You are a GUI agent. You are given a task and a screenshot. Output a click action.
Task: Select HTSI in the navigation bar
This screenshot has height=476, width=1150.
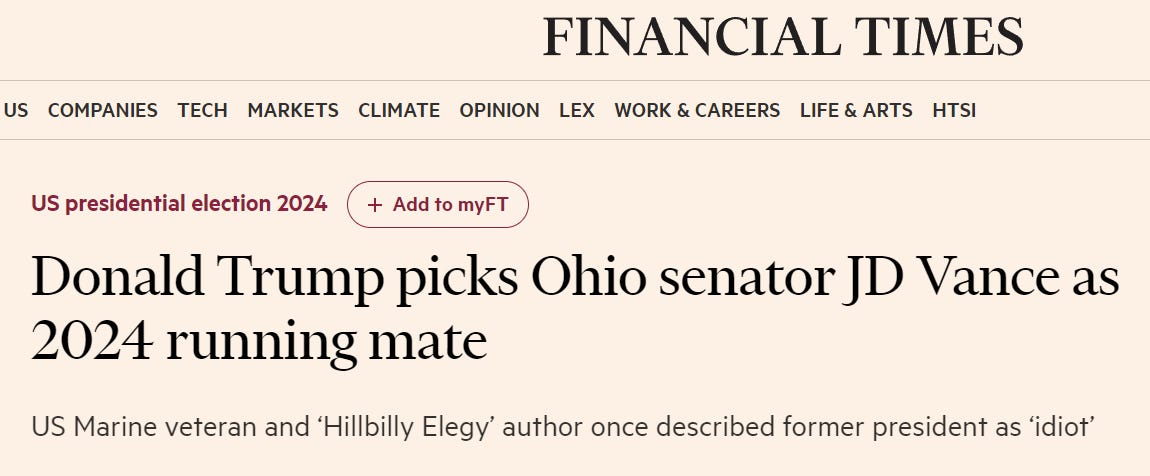click(x=954, y=111)
